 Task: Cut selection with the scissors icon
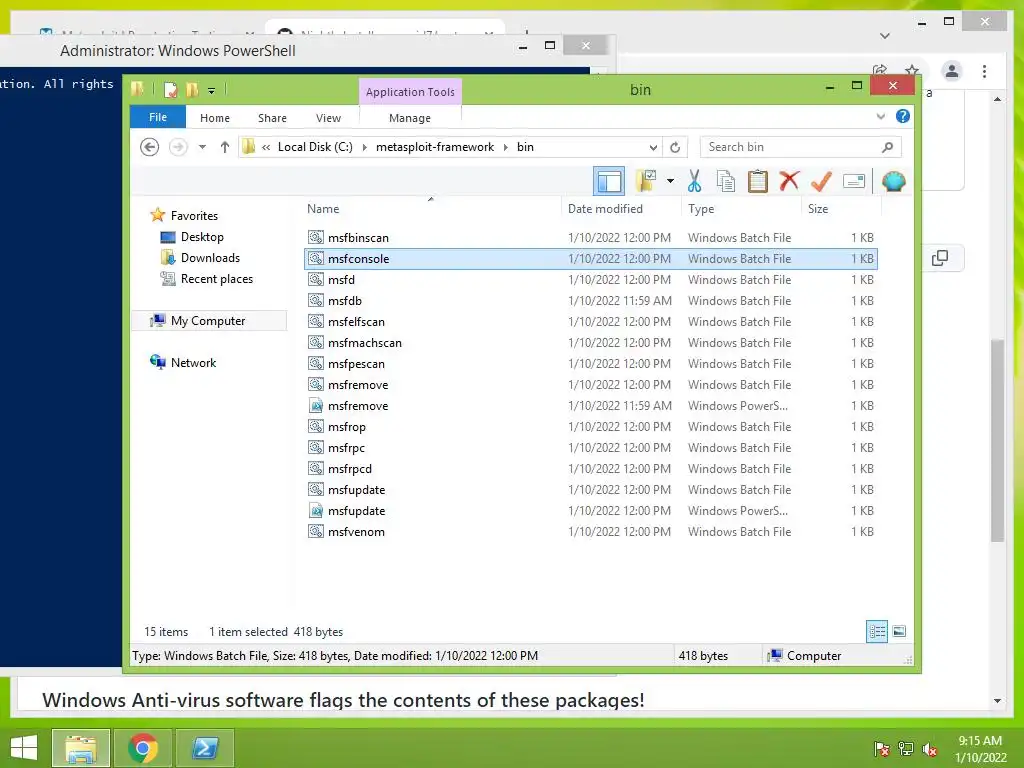click(x=694, y=181)
